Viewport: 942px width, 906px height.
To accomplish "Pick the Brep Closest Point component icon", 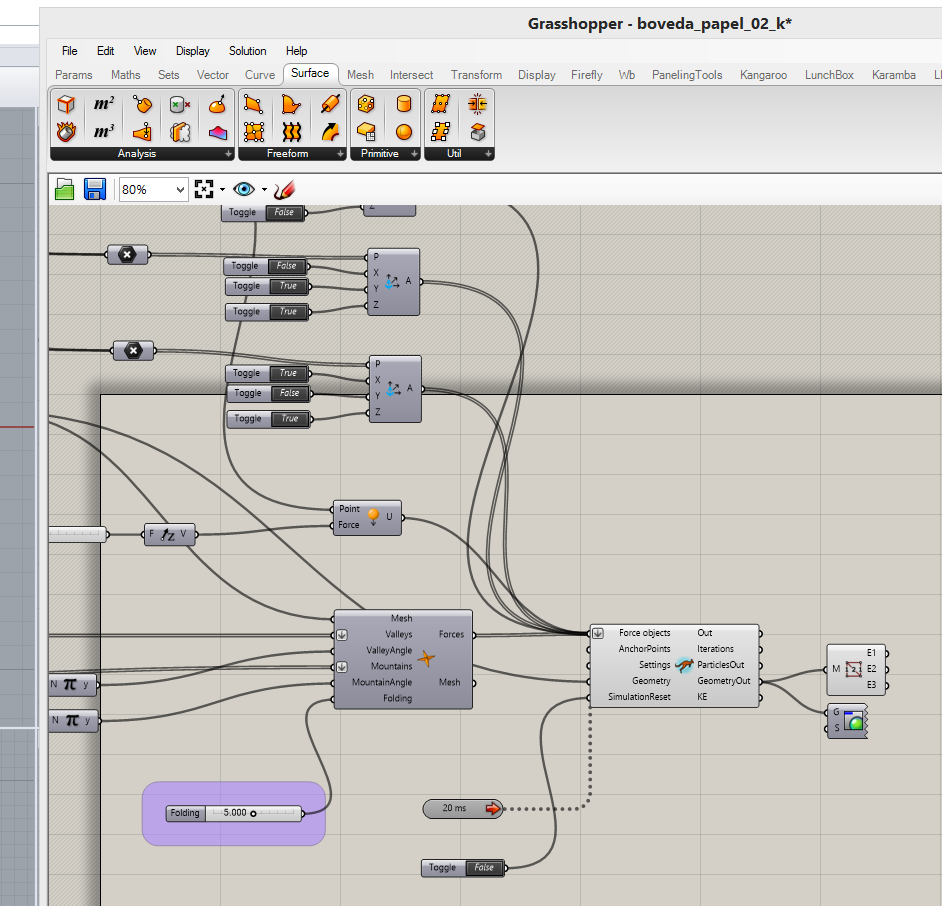I will point(142,105).
